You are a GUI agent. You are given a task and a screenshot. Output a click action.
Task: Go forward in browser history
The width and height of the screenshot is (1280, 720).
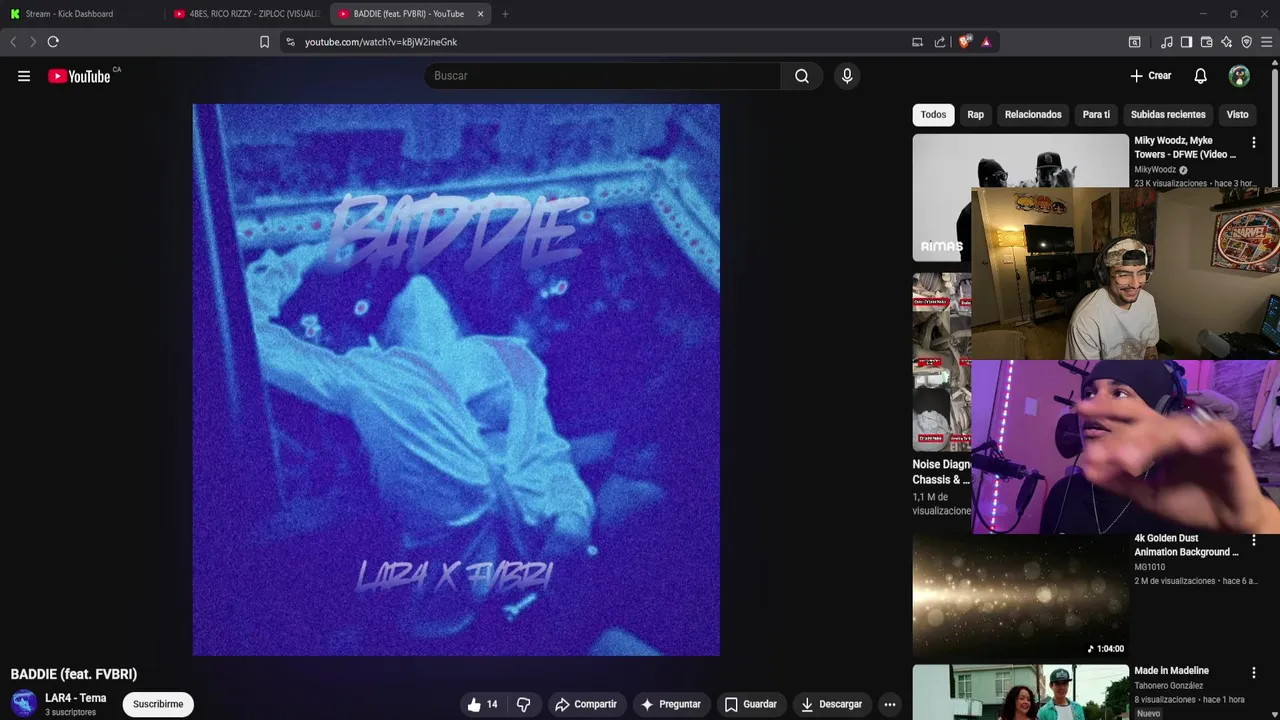[x=33, y=42]
